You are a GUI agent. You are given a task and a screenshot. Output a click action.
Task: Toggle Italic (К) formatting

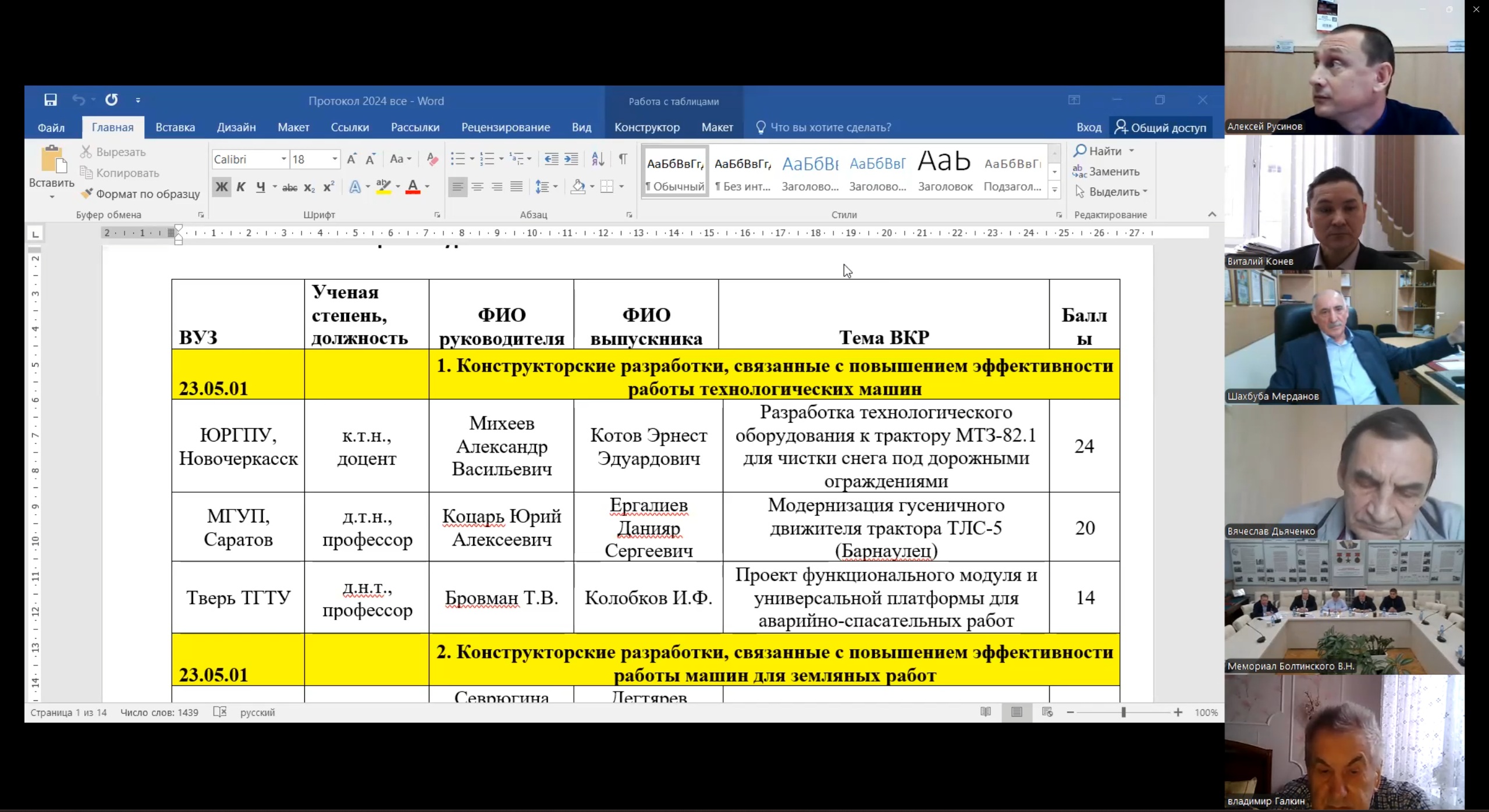(x=241, y=187)
